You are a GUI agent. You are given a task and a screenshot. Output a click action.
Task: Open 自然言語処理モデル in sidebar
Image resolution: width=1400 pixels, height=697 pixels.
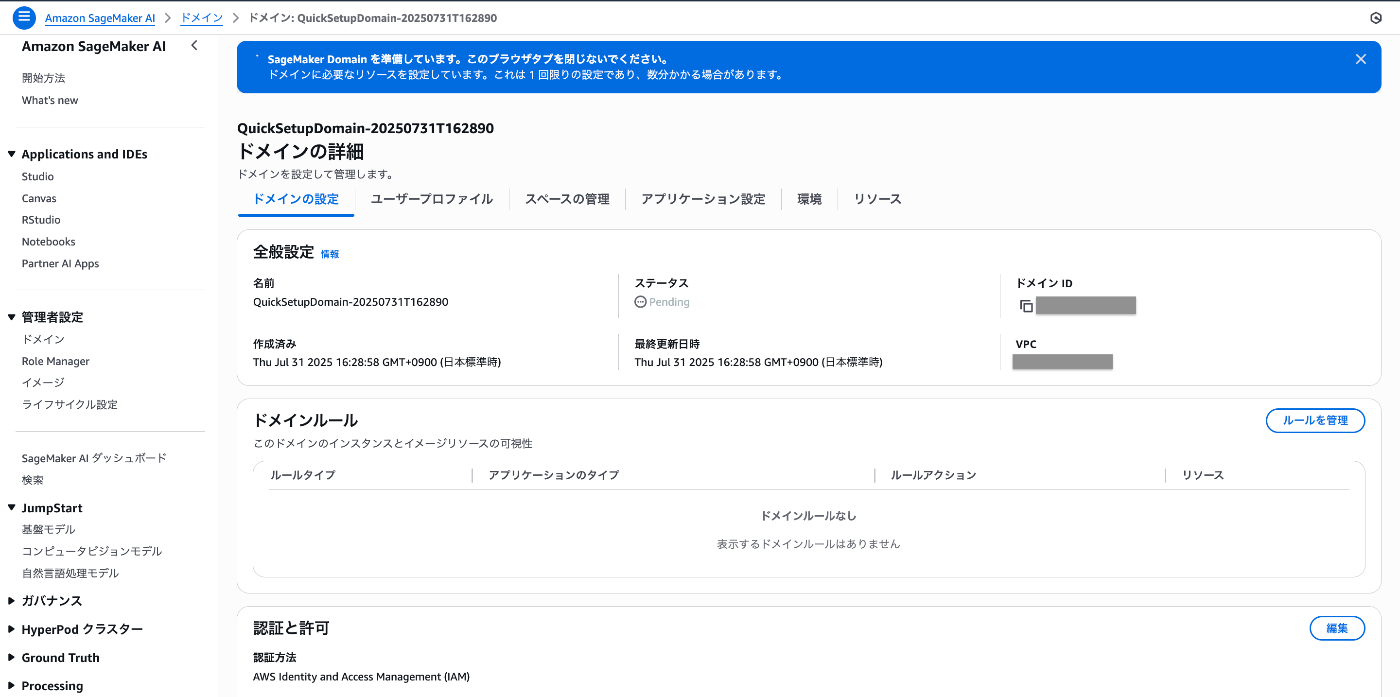pyautogui.click(x=71, y=574)
